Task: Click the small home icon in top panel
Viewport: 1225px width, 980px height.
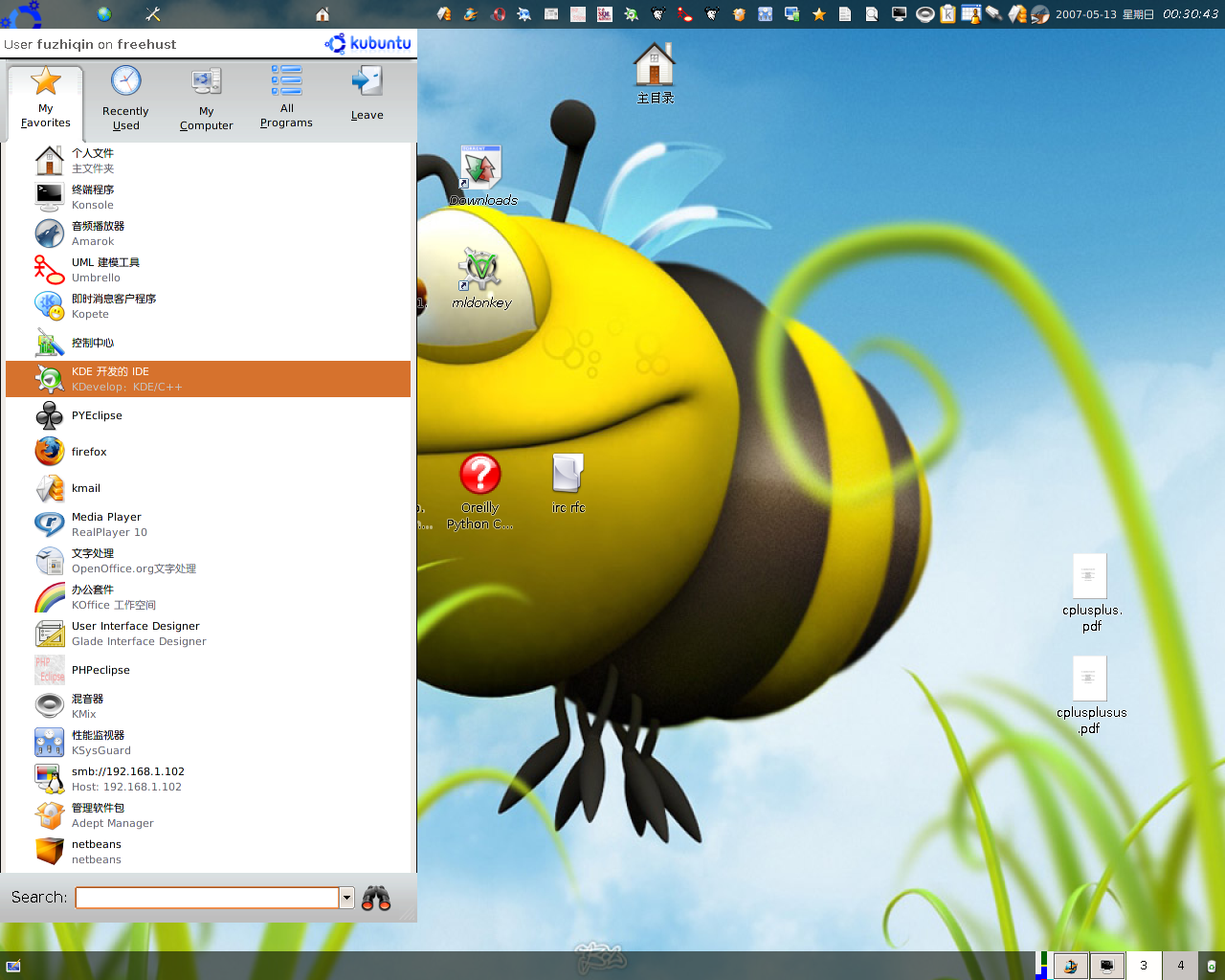Action: (x=323, y=14)
